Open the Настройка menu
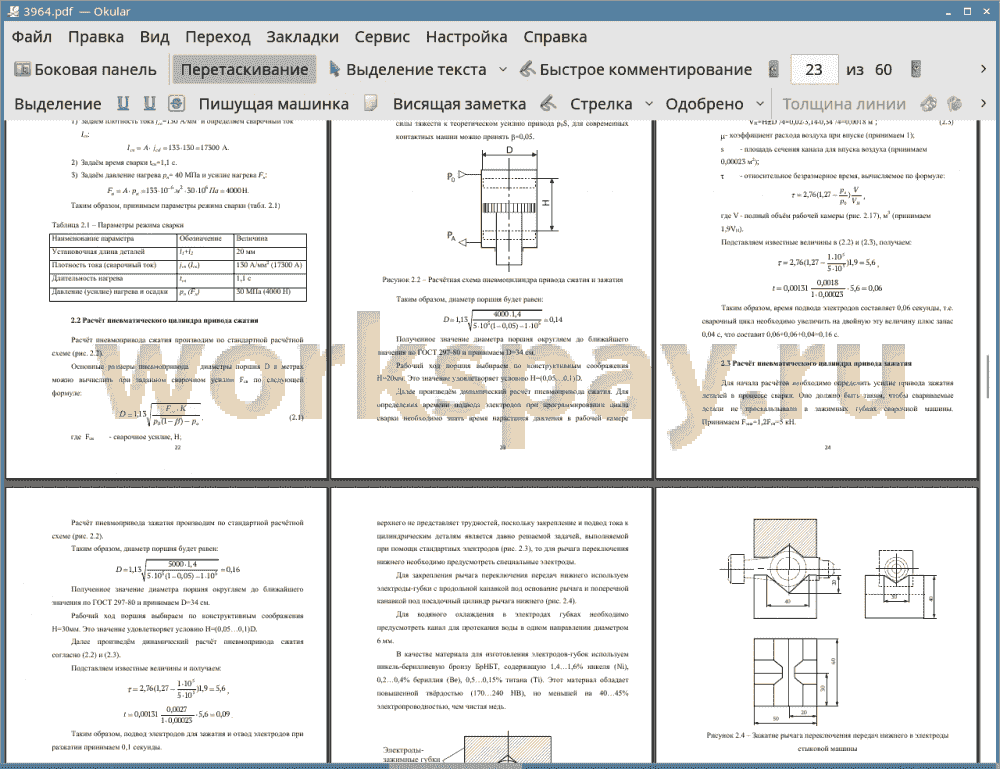1000x769 pixels. [466, 37]
